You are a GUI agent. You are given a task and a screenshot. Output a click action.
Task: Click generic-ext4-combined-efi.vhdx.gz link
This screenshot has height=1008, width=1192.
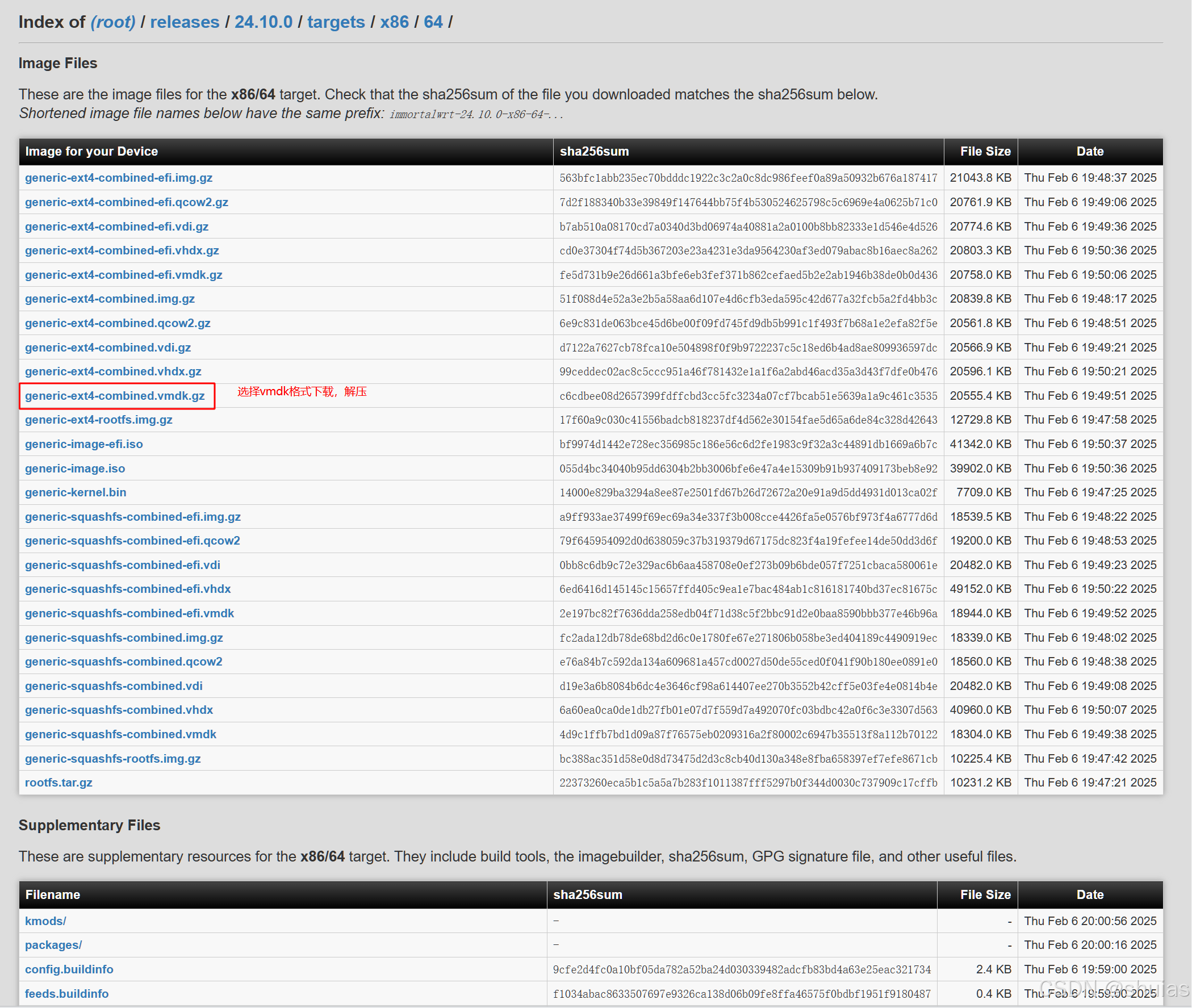(122, 250)
